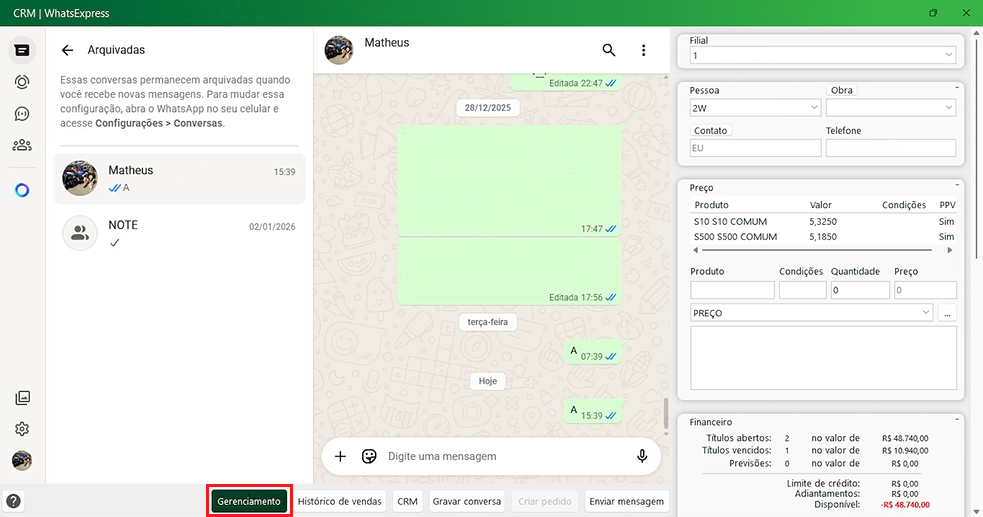
Task: Record a voice message with microphone
Action: click(642, 456)
